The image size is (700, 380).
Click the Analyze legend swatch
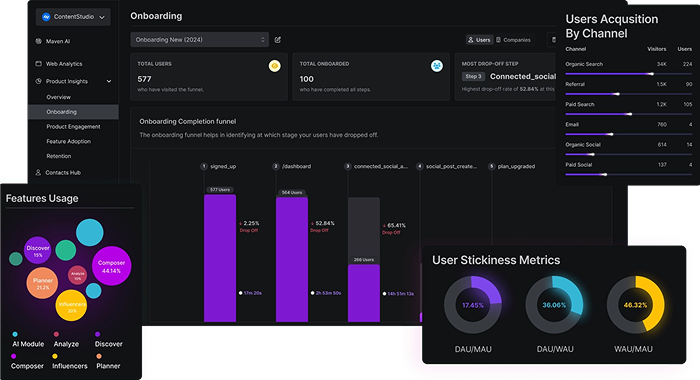point(56,334)
